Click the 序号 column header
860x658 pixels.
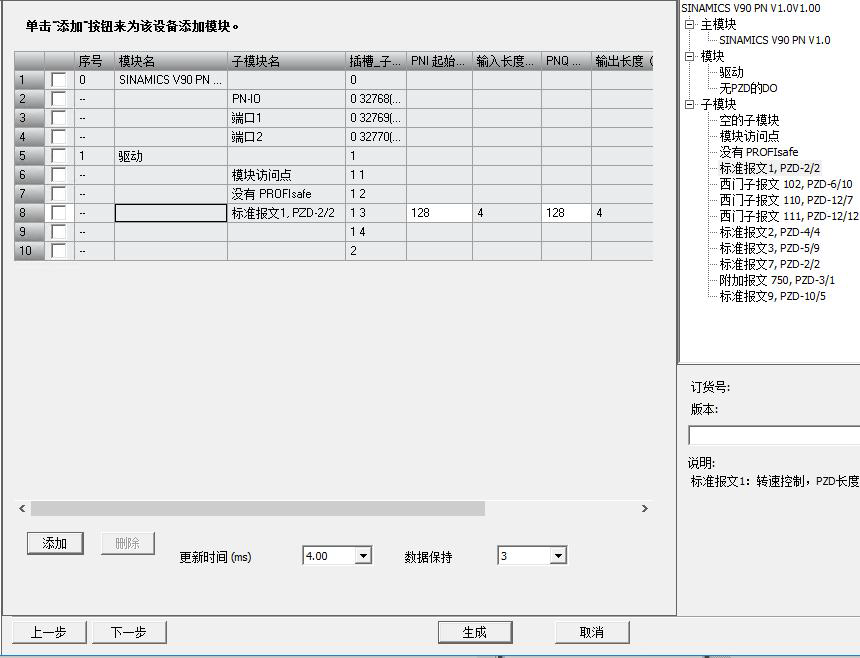click(x=94, y=61)
